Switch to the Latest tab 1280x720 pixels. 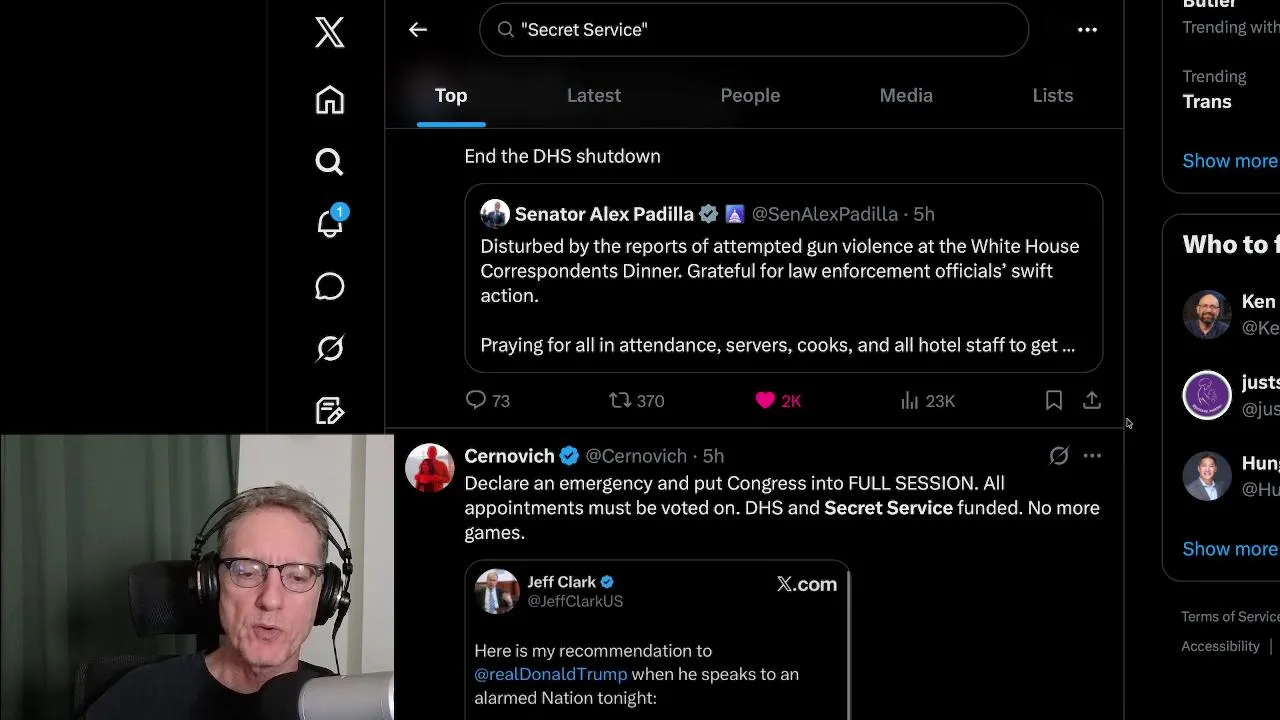(x=594, y=96)
